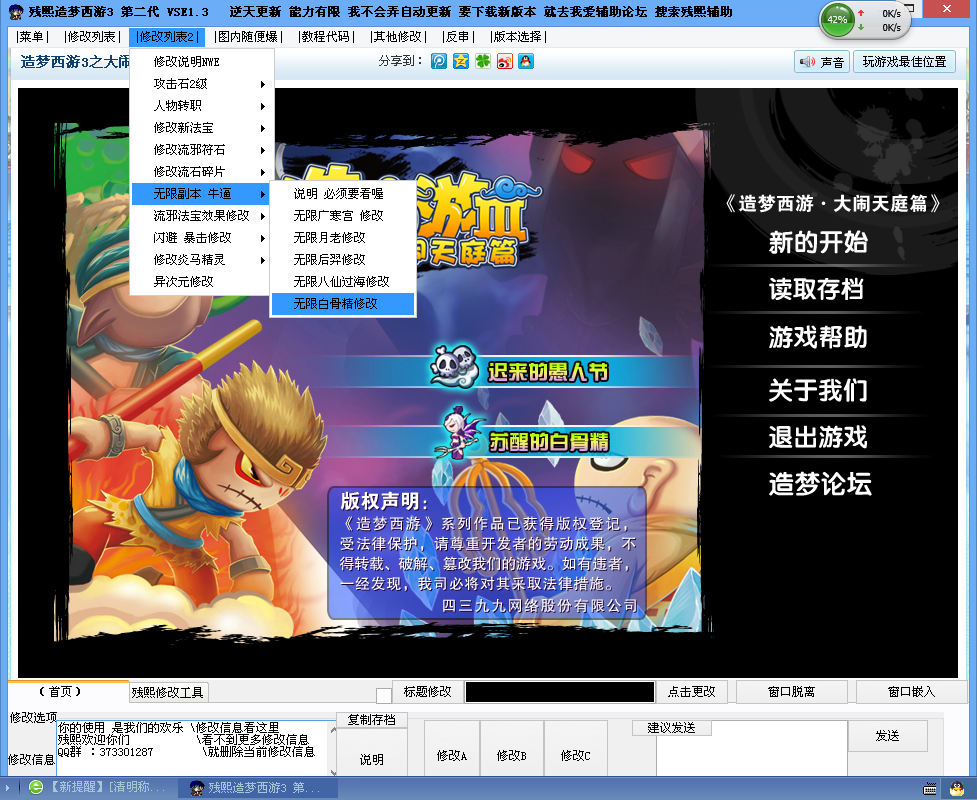Open the QQ penguin tray icon
This screenshot has width=977, height=800.
pos(956,788)
